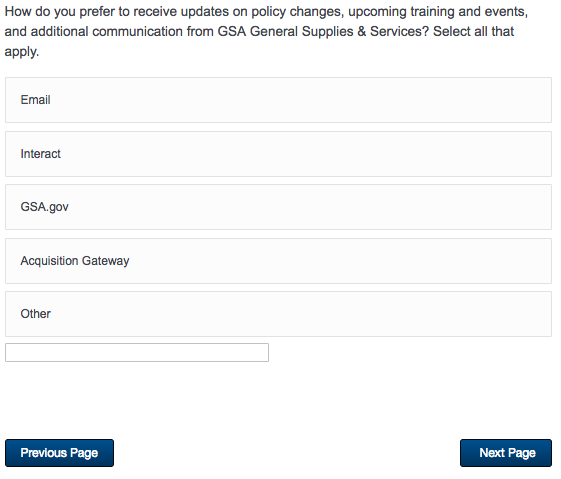561x479 pixels.
Task: Click the 'GSA.gov' label text
Action: coord(44,207)
